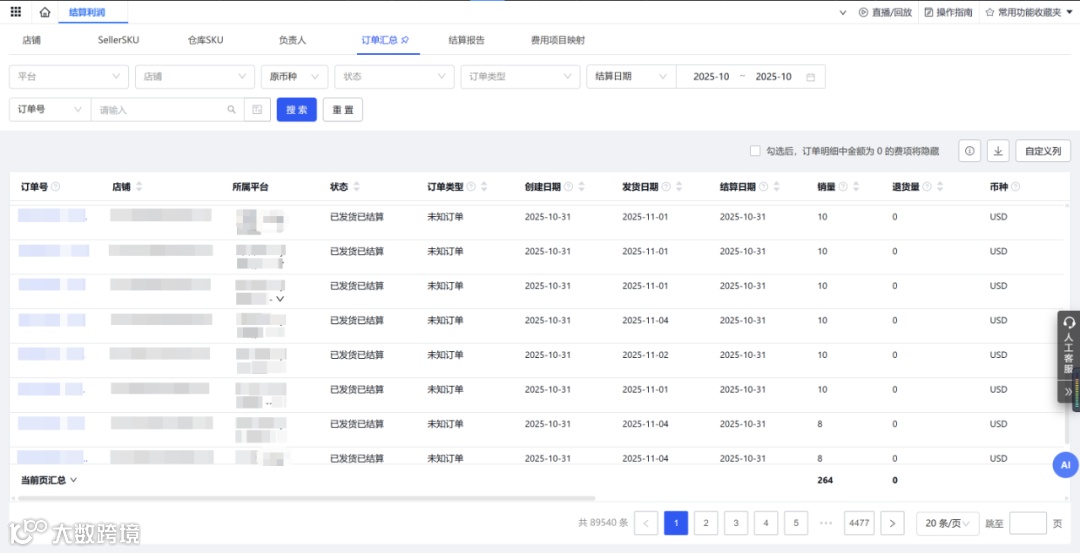This screenshot has width=1080, height=553.
Task: Sort by 销量 column arrows
Action: click(x=855, y=187)
